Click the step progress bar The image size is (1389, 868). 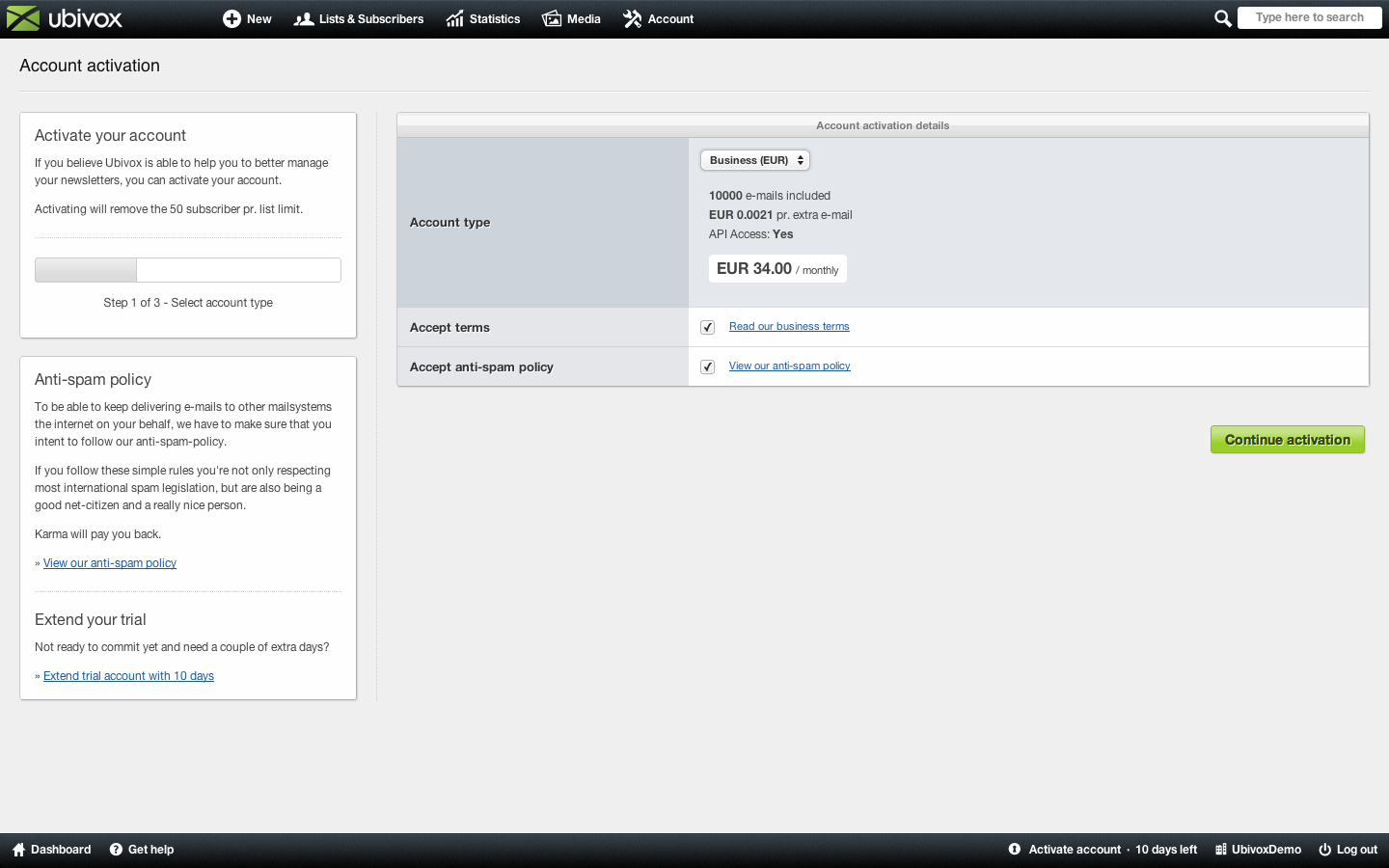tap(188, 270)
